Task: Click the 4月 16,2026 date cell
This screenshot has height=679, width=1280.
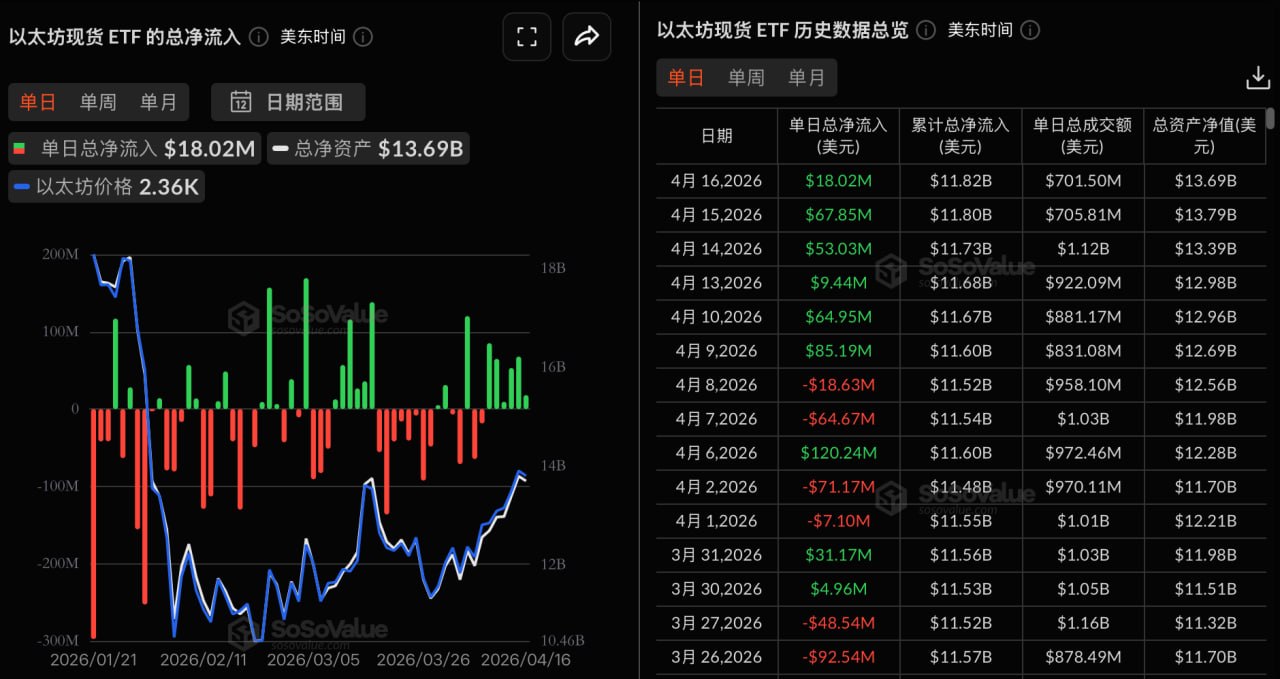Action: (x=716, y=181)
